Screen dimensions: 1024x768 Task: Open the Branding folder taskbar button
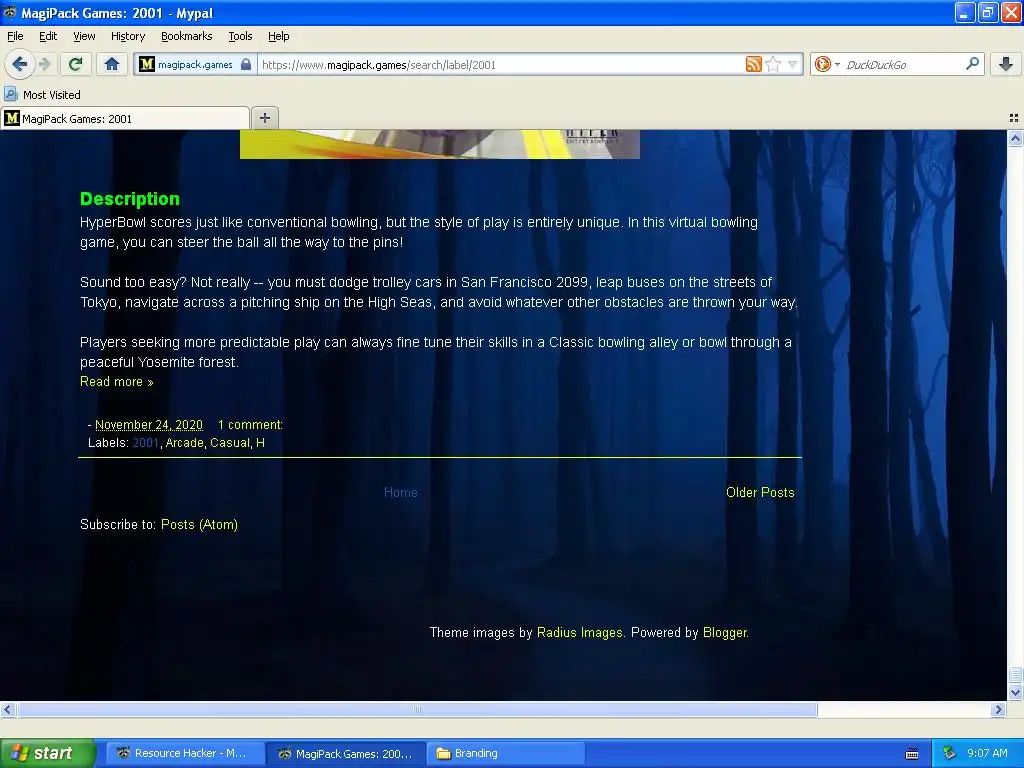506,753
